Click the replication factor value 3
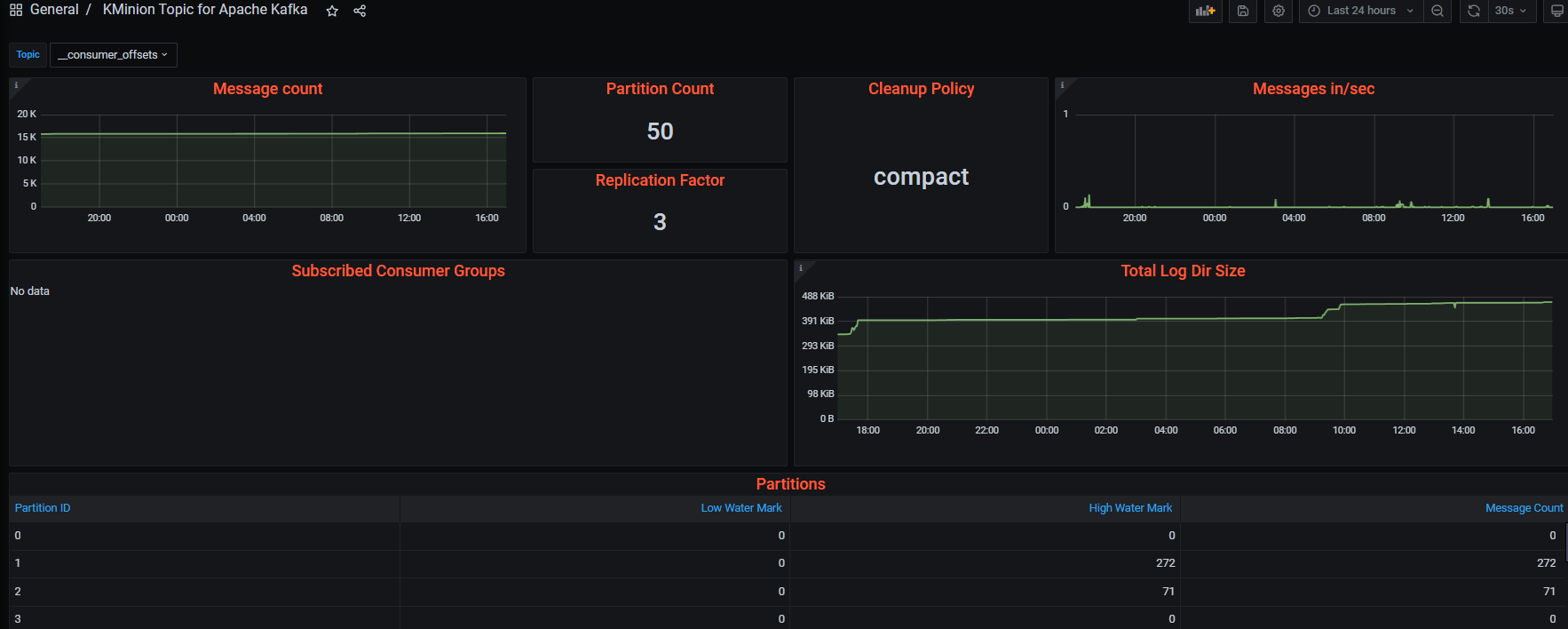The image size is (1568, 629). [660, 222]
